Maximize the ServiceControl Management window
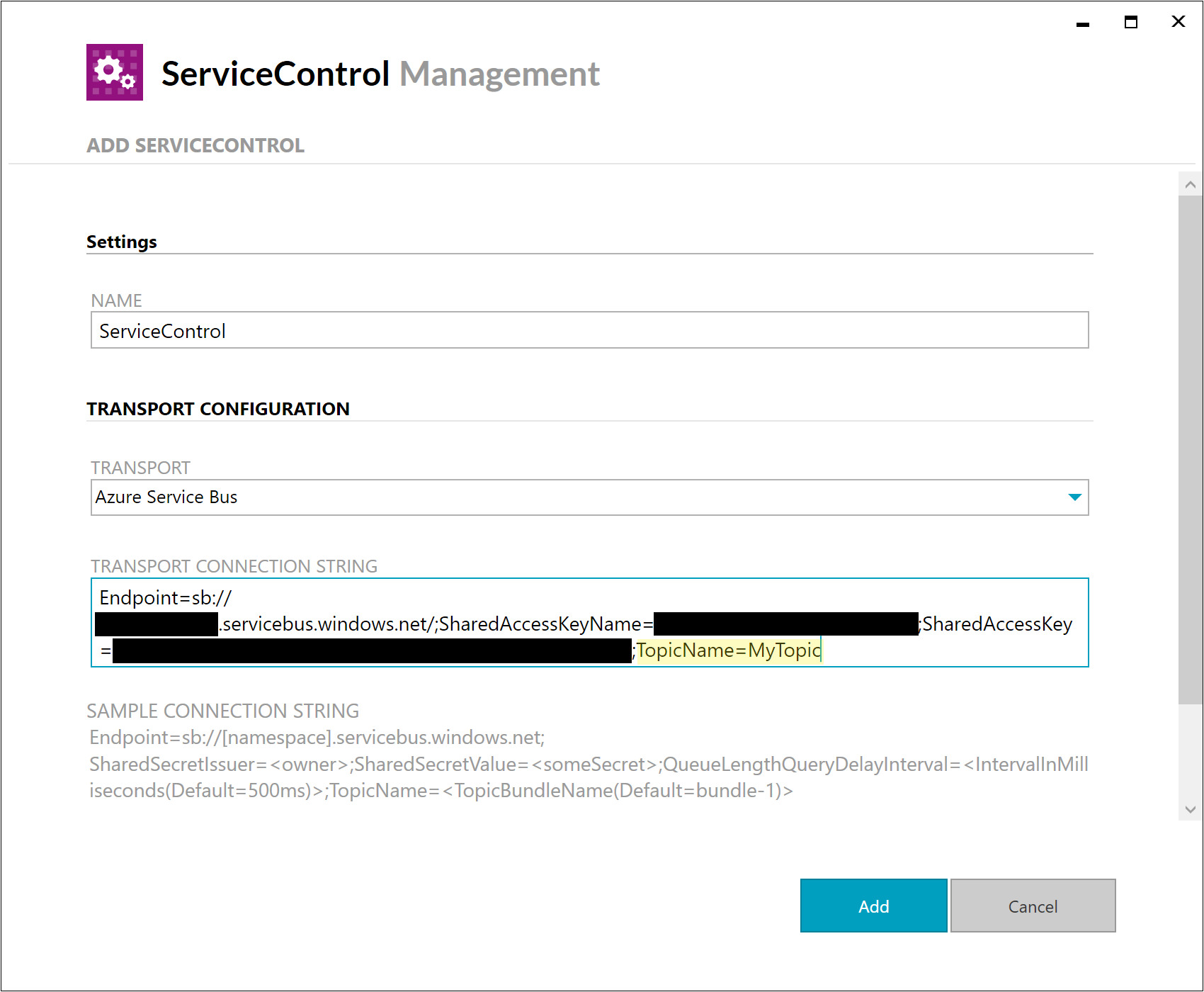Screen dimensions: 1204x992 pos(1131,22)
